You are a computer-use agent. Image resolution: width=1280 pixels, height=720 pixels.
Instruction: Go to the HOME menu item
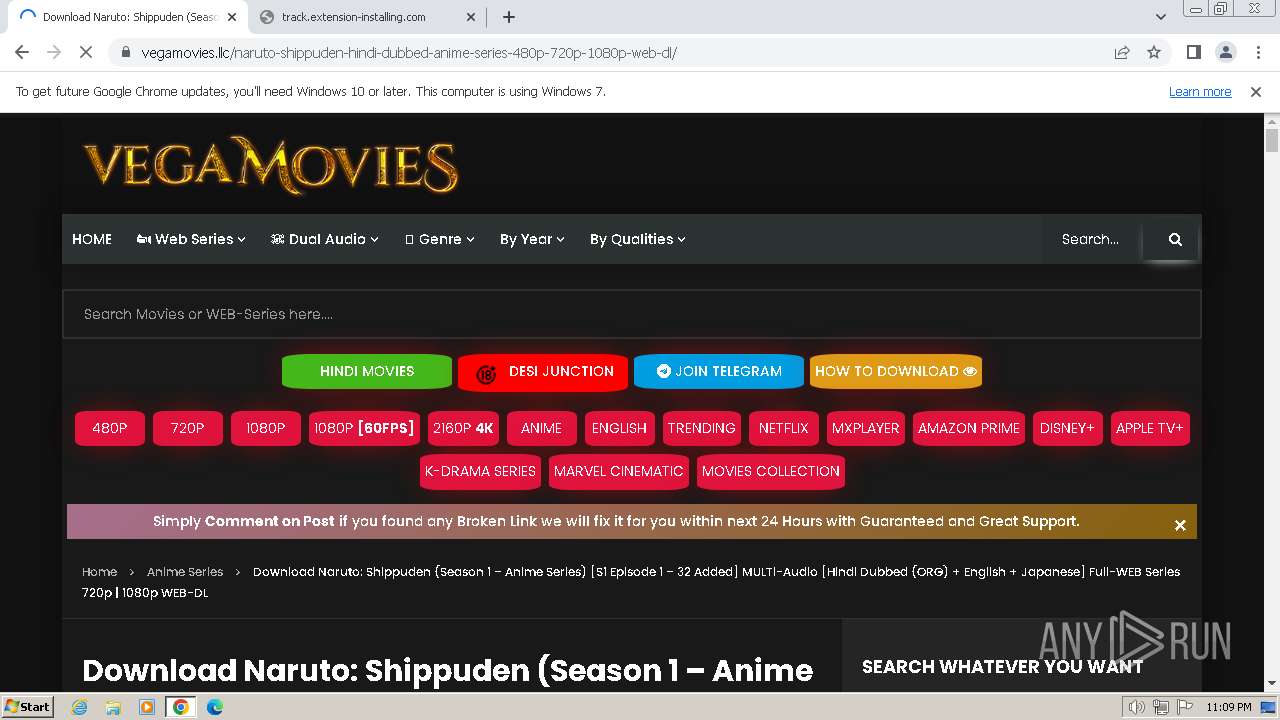[92, 239]
